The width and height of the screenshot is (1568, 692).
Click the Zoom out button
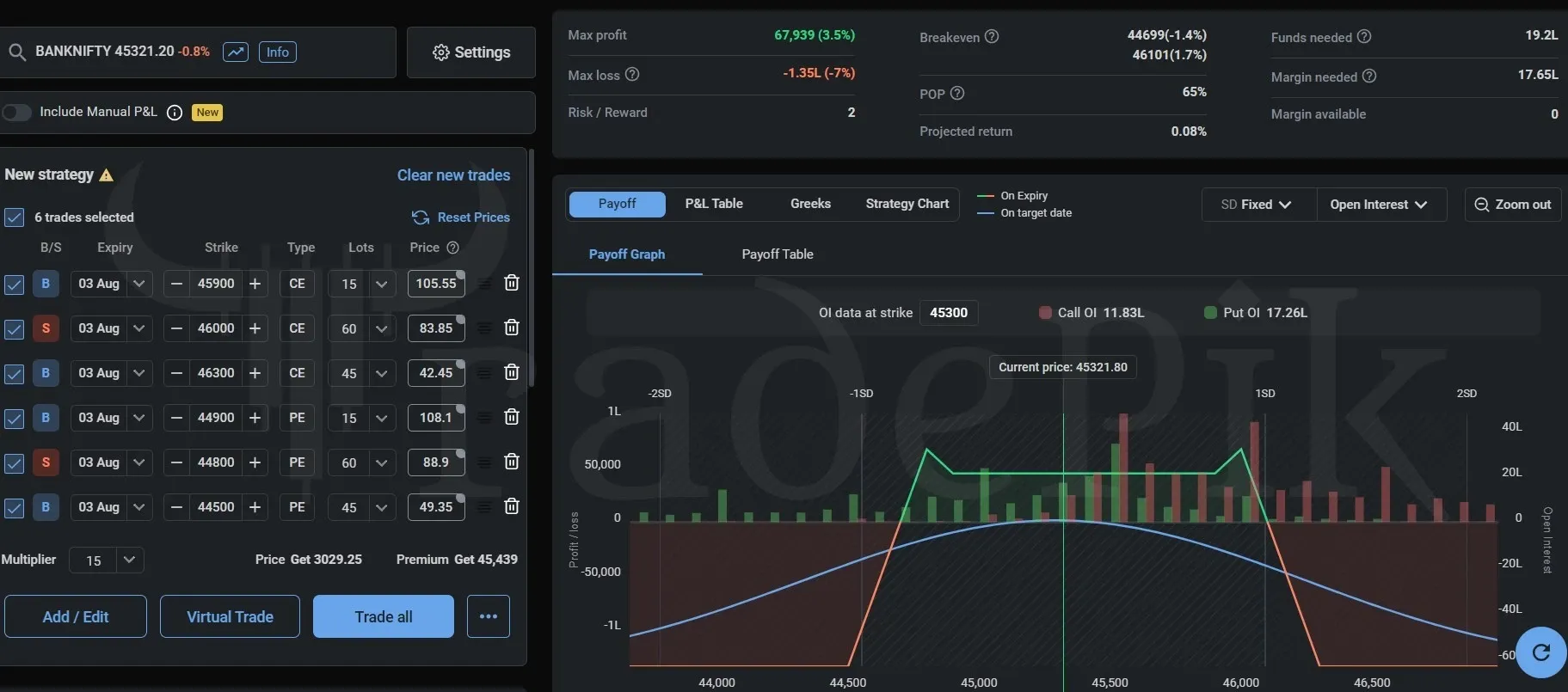click(x=1513, y=205)
